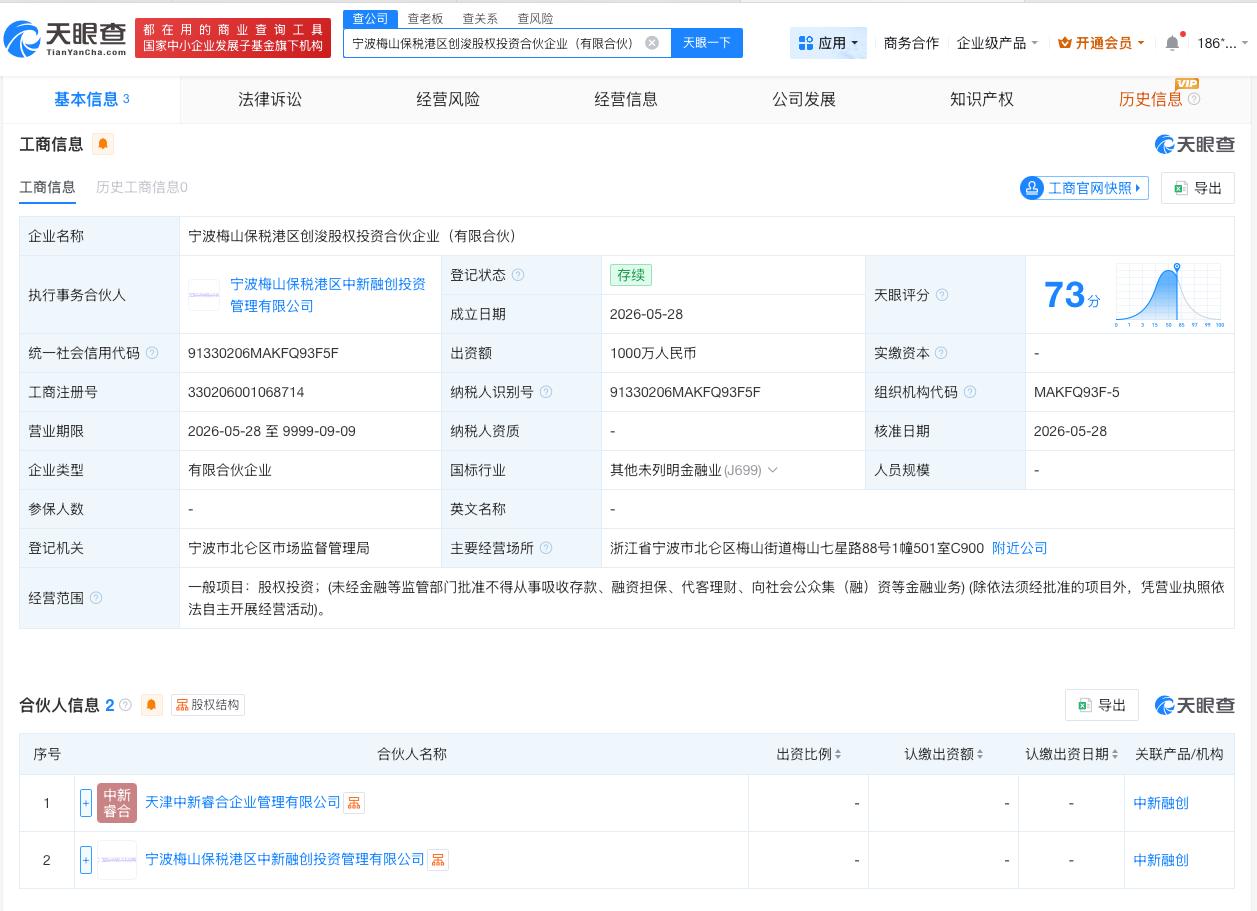View the 天眼评分 distribution chart
This screenshot has height=911, width=1257.
(x=1169, y=295)
